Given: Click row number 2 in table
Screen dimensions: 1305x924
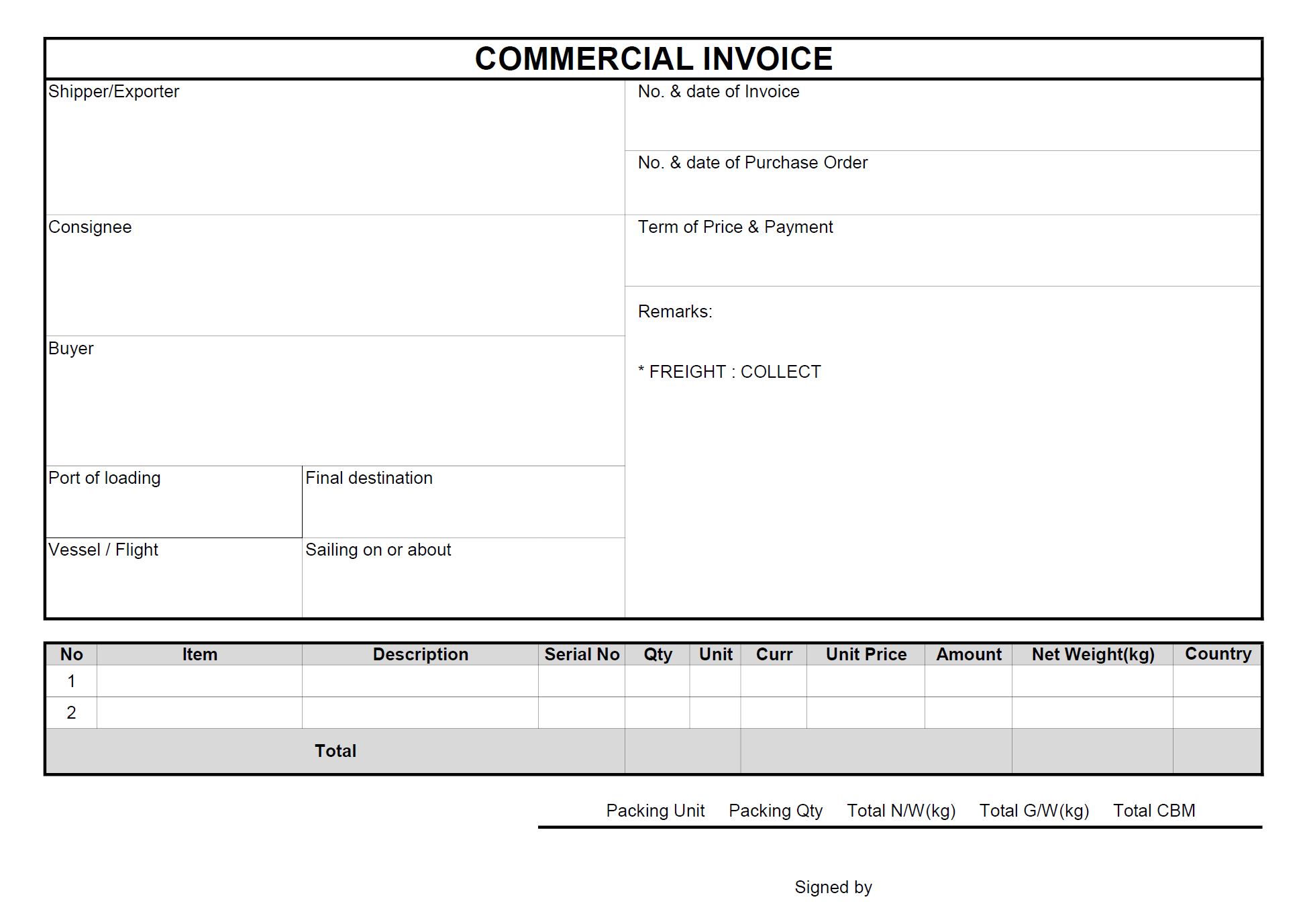Looking at the screenshot, I should (x=71, y=713).
